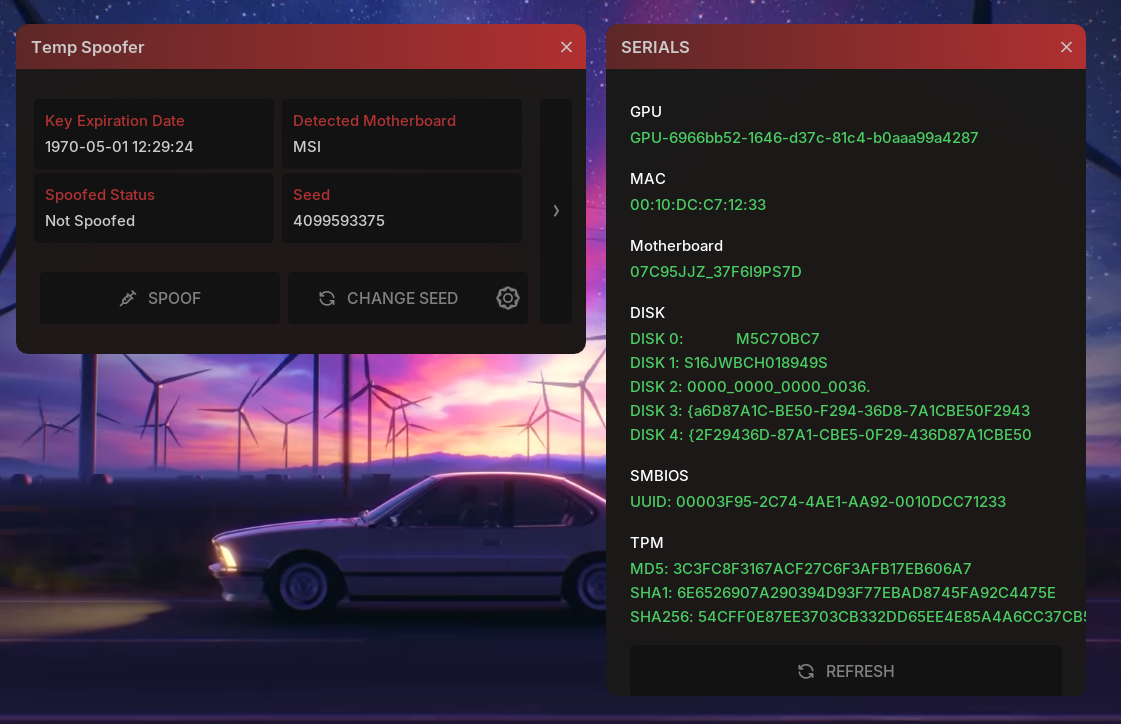
Task: Click the GPU section heading
Action: coord(646,112)
